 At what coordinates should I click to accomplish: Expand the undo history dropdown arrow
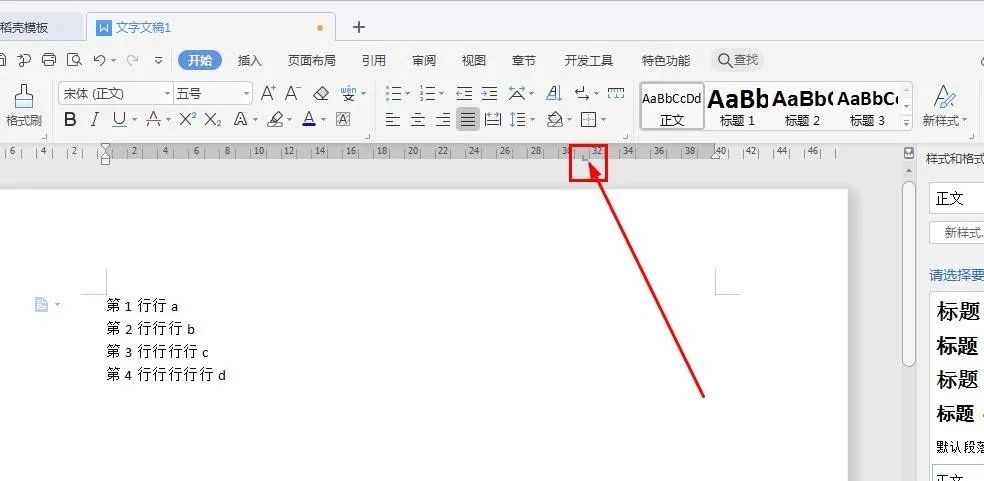tap(114, 60)
